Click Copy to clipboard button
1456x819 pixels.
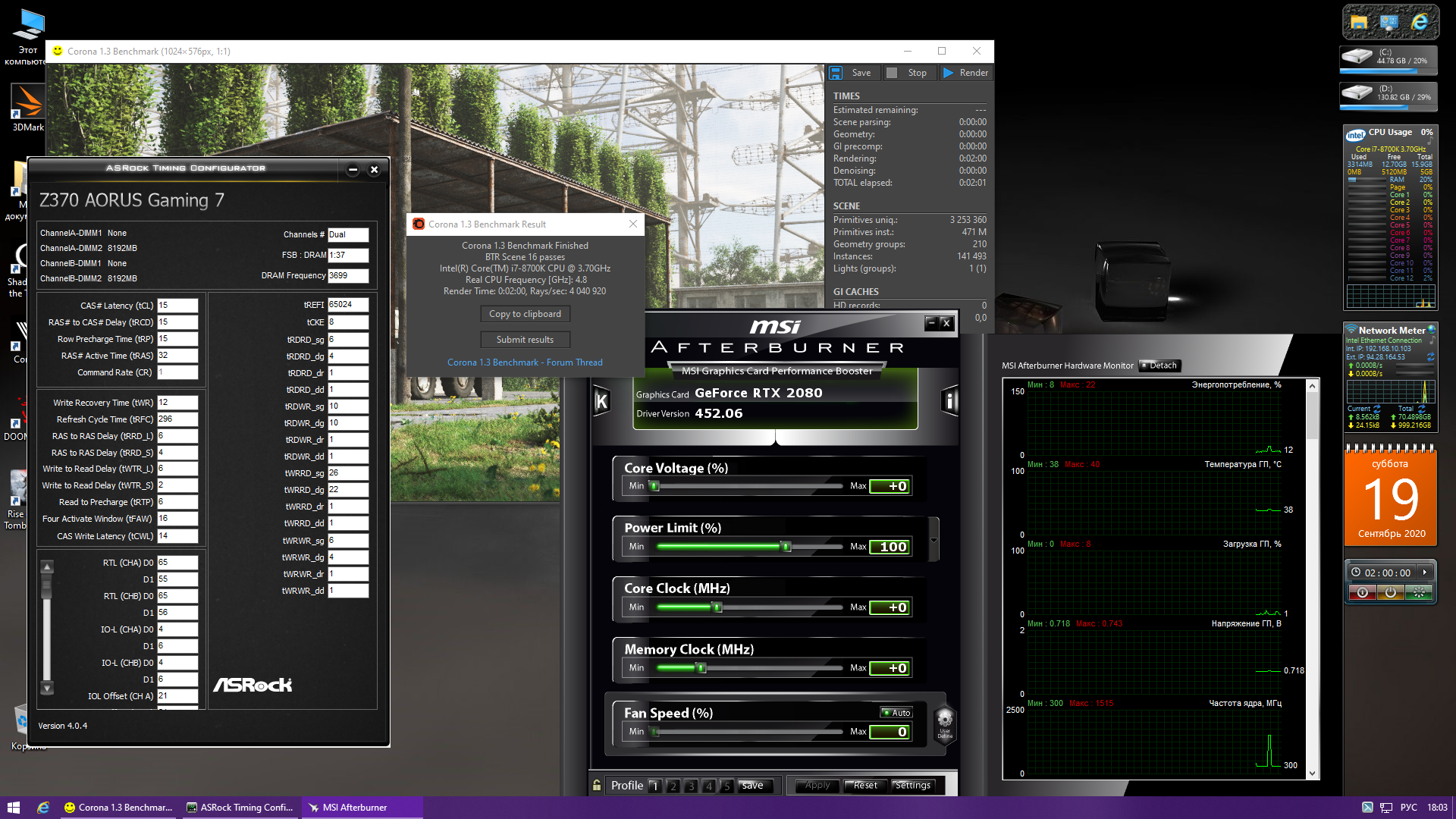[525, 314]
